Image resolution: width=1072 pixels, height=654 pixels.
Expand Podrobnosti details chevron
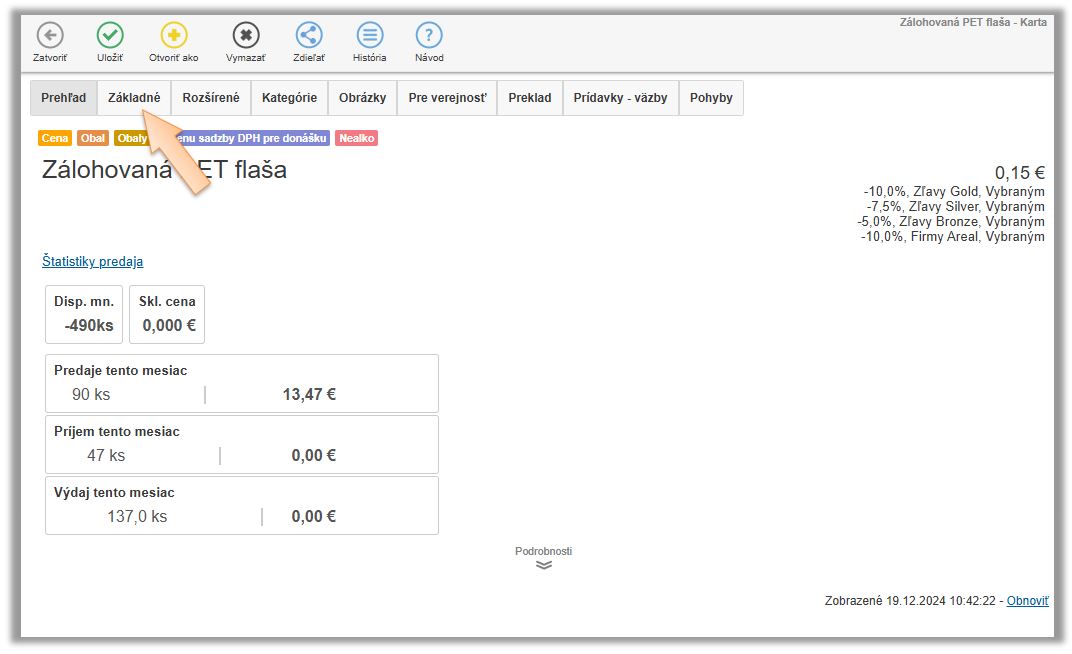click(x=543, y=564)
